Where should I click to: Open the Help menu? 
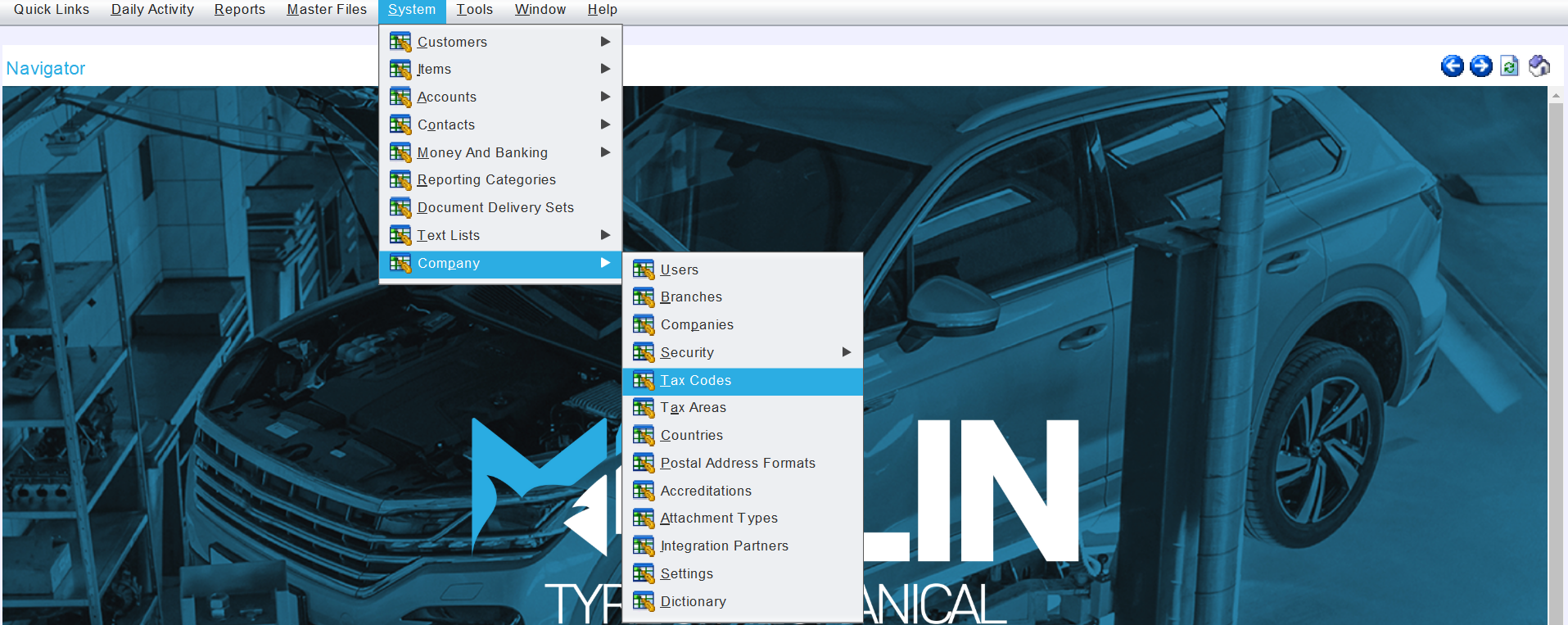pos(603,10)
